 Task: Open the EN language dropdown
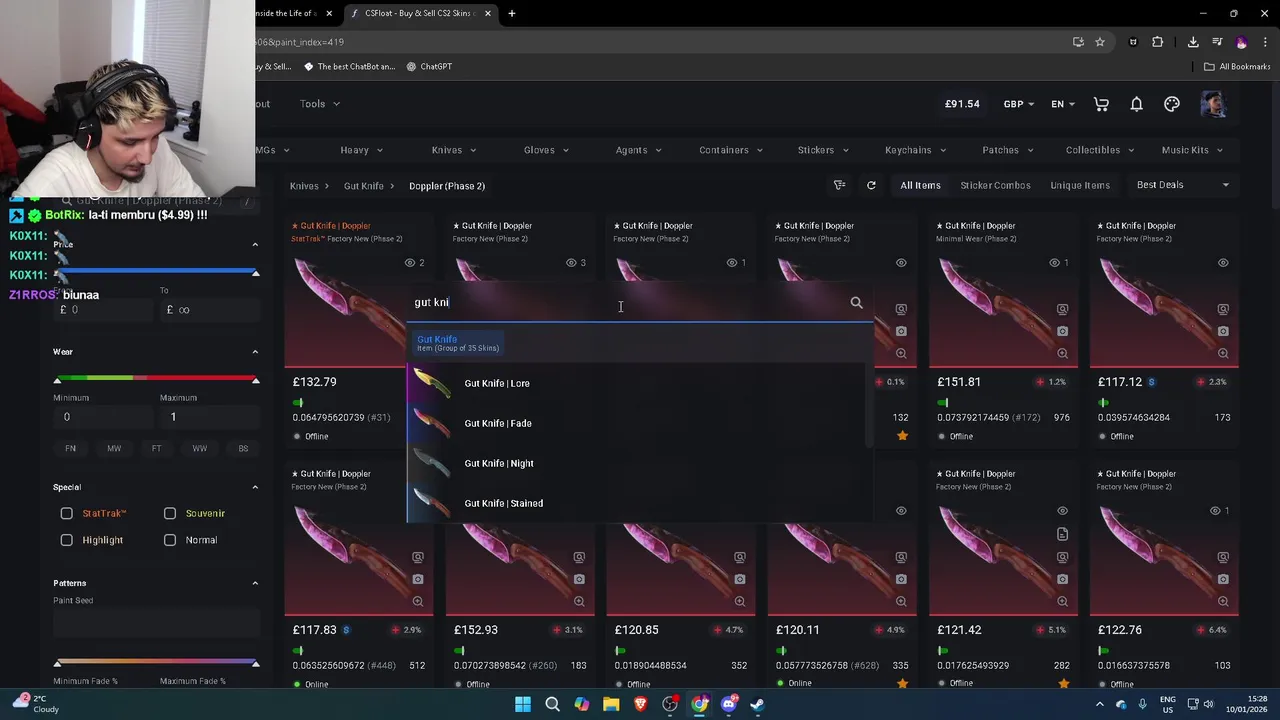(1063, 104)
